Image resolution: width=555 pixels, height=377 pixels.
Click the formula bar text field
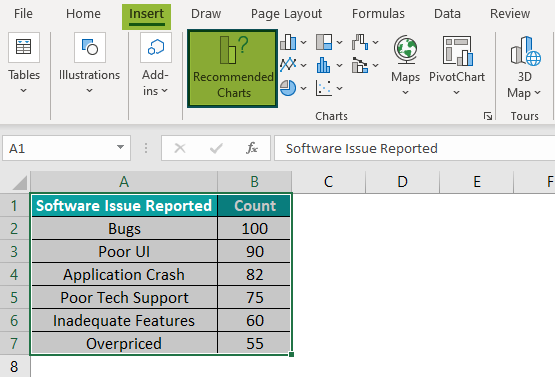pos(414,148)
